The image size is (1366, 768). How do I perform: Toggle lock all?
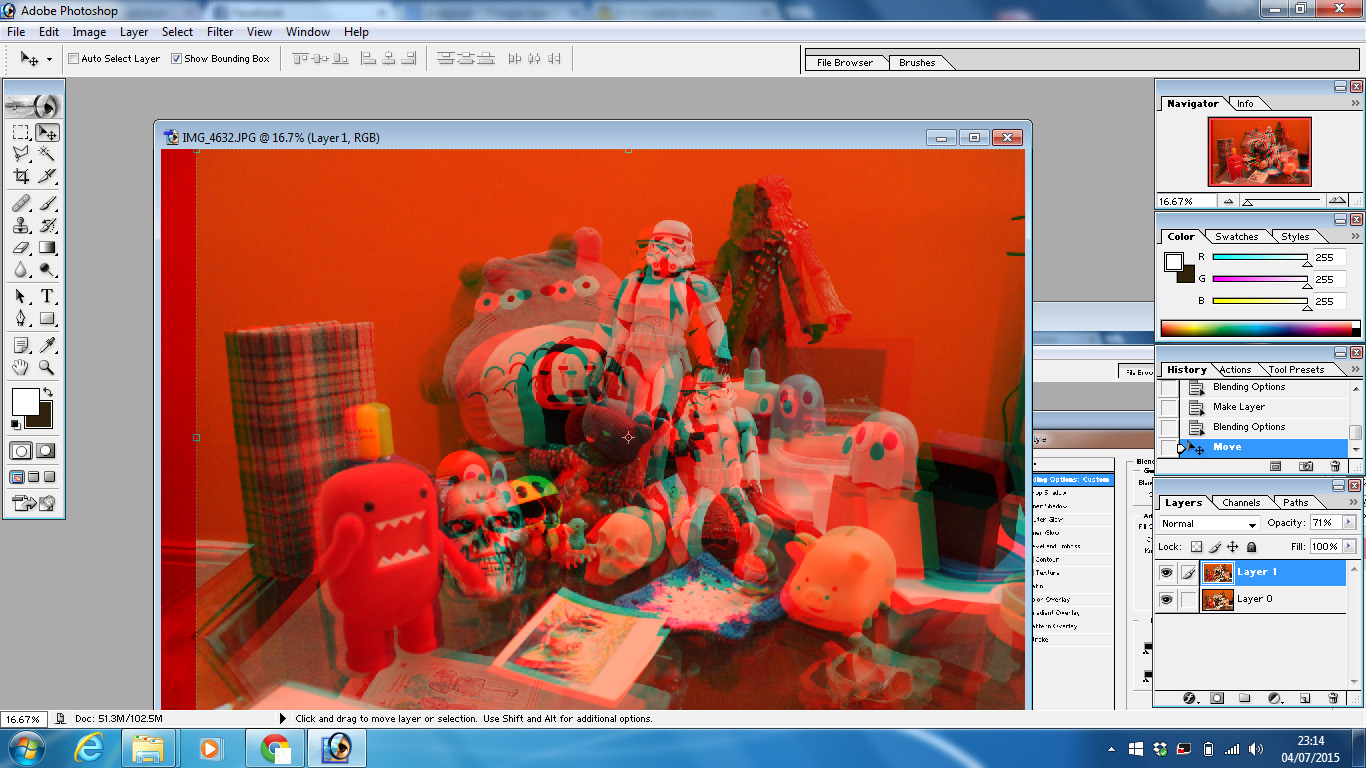tap(1251, 547)
